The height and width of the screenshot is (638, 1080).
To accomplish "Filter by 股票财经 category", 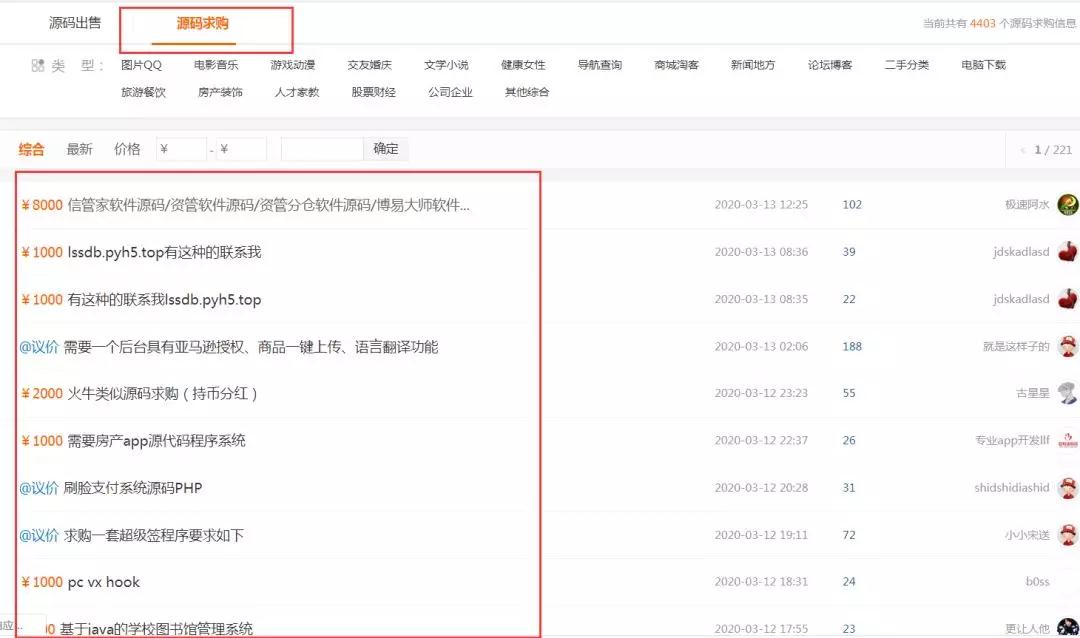I will (x=373, y=92).
